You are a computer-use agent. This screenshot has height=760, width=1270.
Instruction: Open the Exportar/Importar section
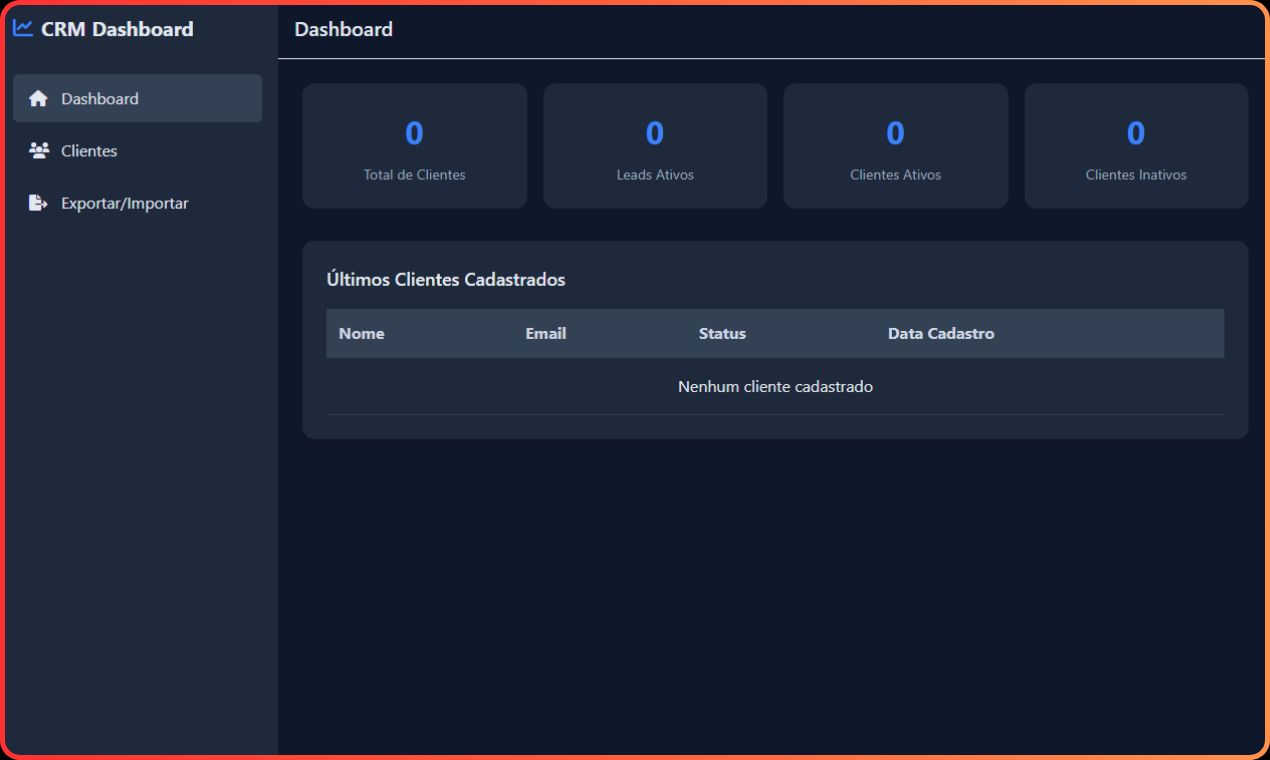(124, 202)
